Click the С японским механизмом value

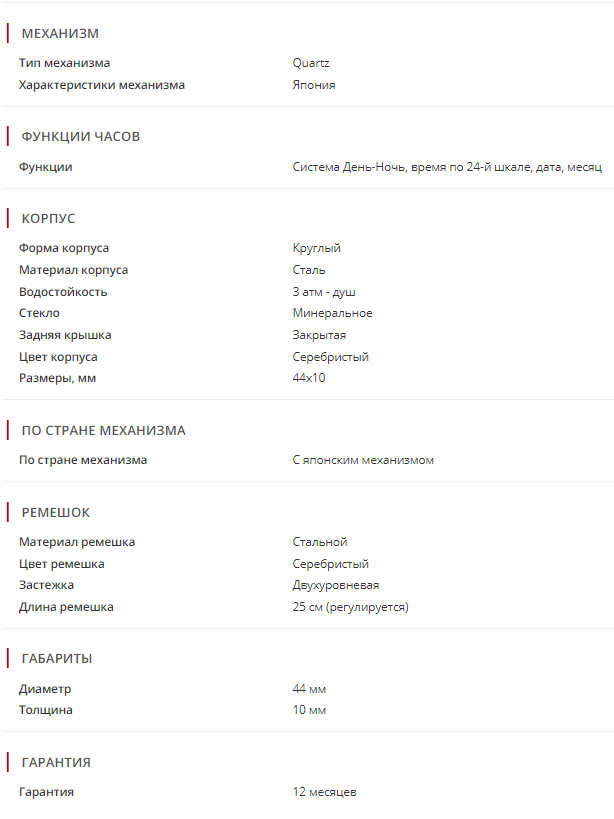363,460
